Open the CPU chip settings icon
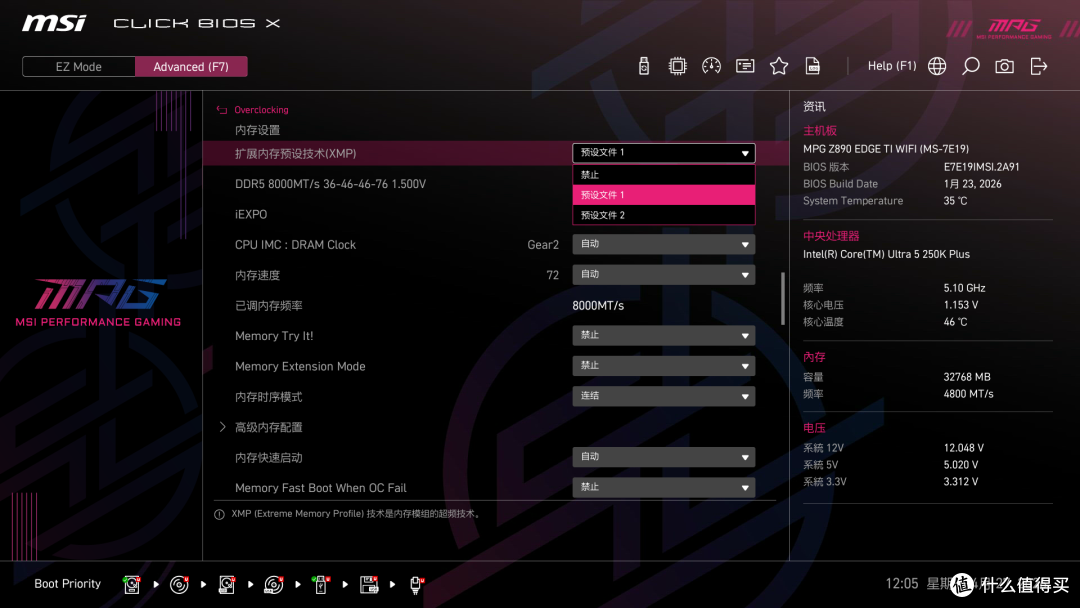1080x608 pixels. point(677,66)
